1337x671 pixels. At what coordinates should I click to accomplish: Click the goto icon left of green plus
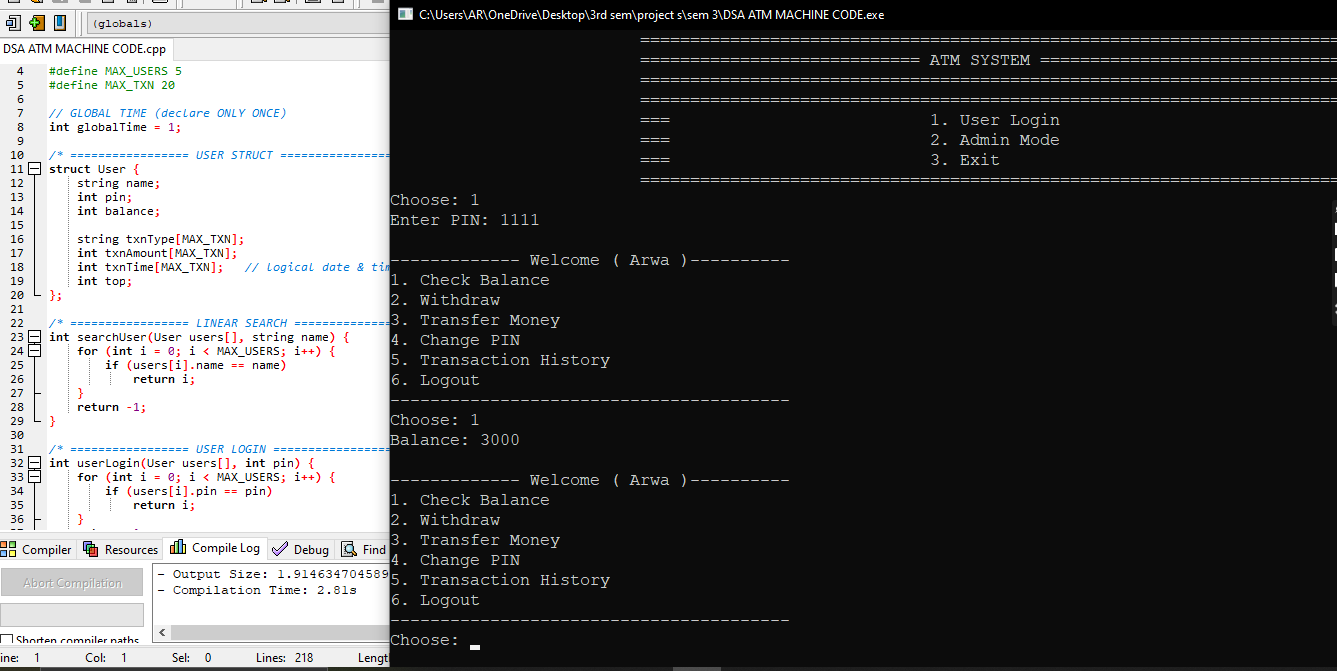(12, 22)
